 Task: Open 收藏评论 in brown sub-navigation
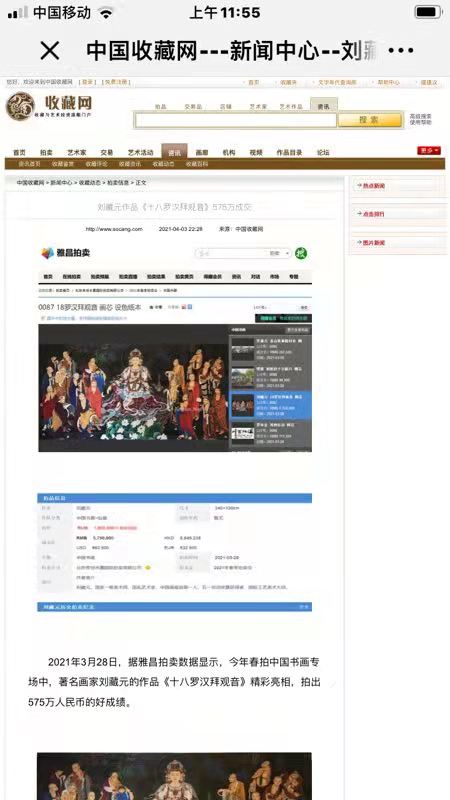[x=96, y=164]
